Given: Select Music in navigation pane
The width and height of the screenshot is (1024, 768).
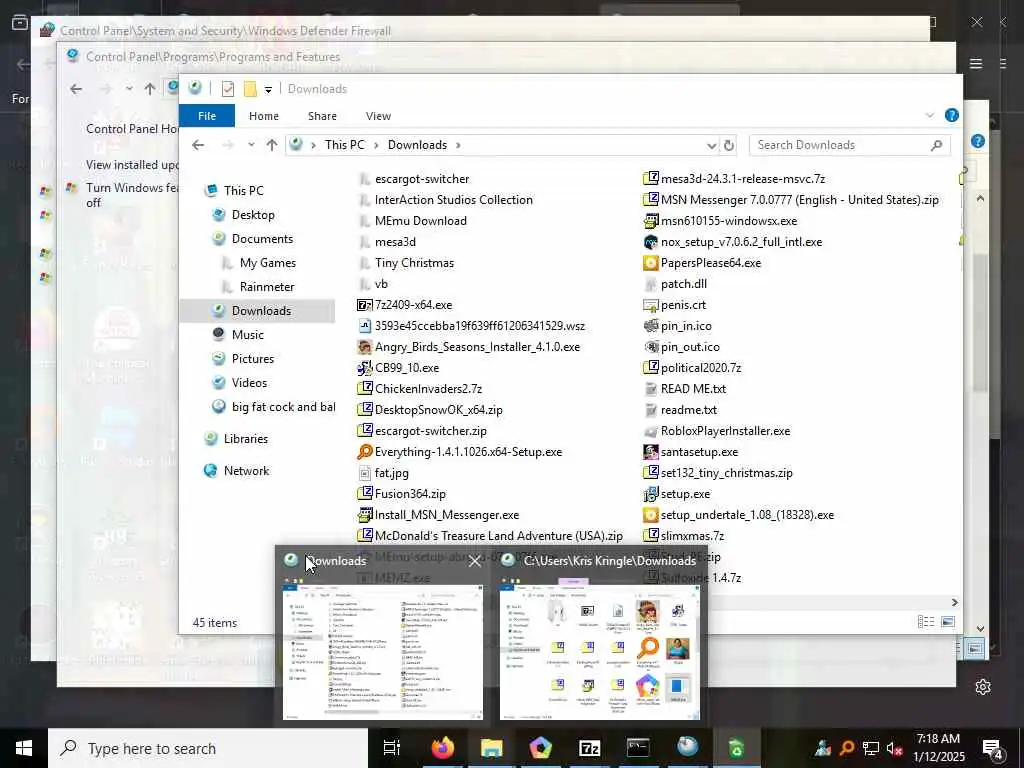Looking at the screenshot, I should click(248, 335).
